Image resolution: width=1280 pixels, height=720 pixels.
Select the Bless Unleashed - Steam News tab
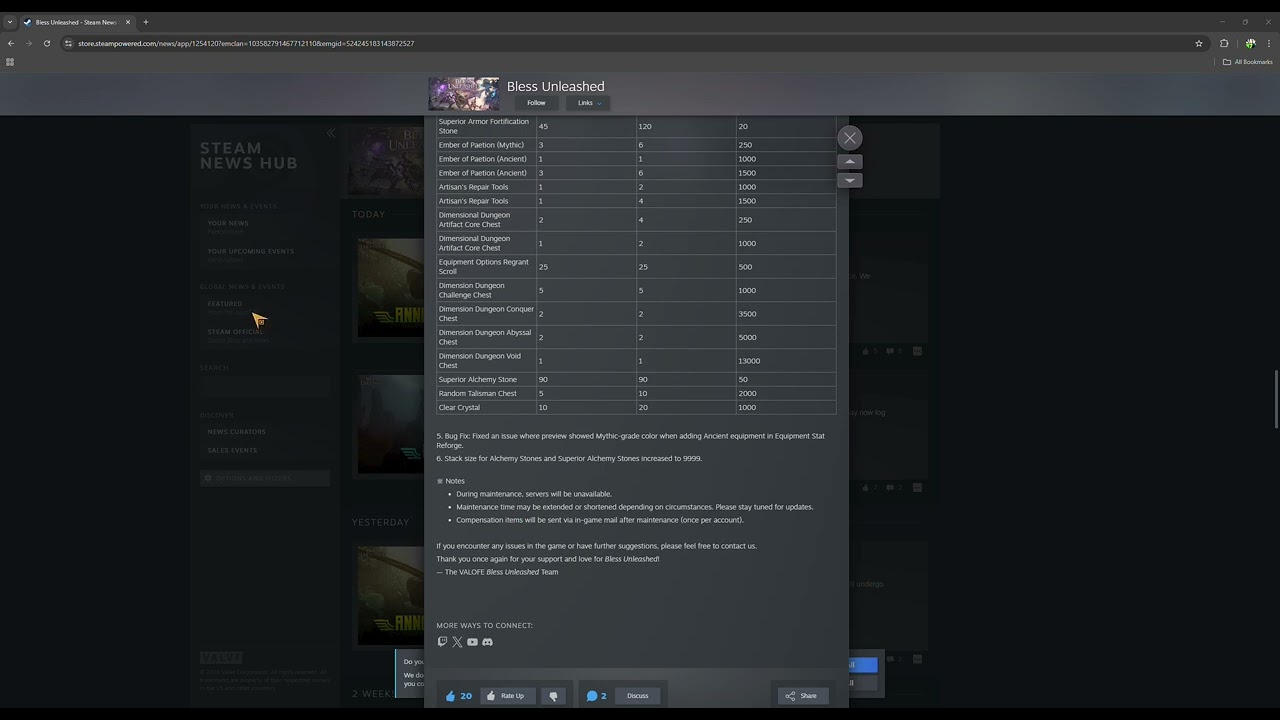tap(77, 22)
